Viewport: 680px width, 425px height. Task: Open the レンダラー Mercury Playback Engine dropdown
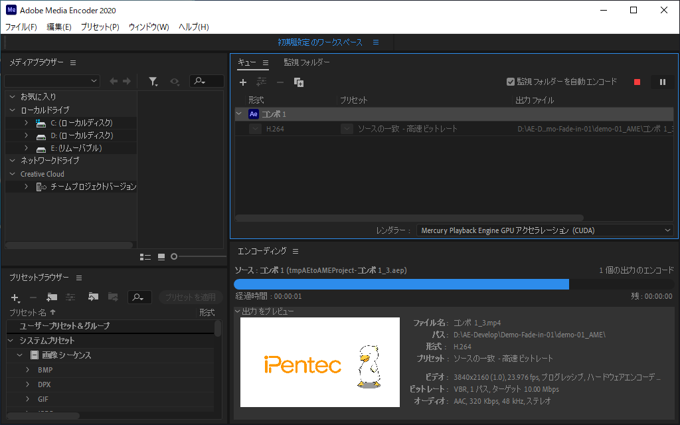545,230
